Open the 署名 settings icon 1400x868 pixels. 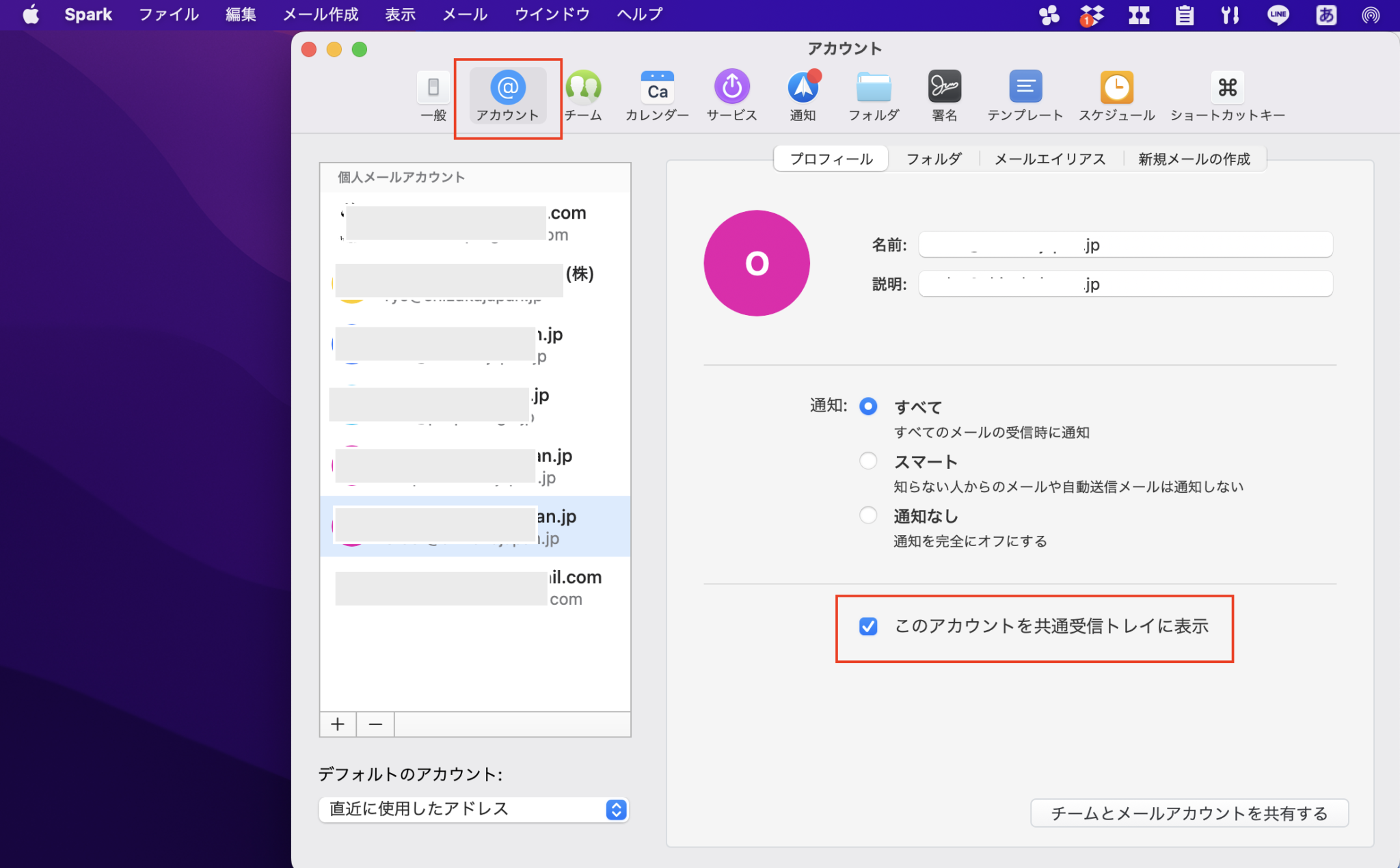(943, 96)
